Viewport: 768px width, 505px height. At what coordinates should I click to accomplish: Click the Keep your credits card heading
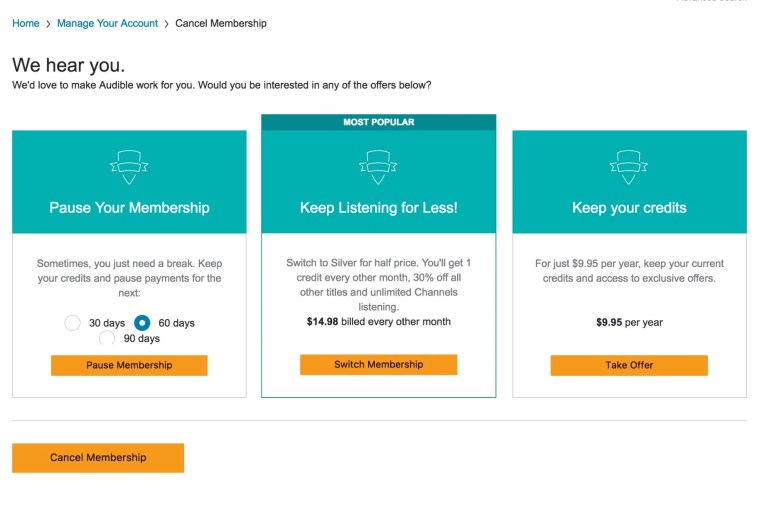click(x=629, y=208)
